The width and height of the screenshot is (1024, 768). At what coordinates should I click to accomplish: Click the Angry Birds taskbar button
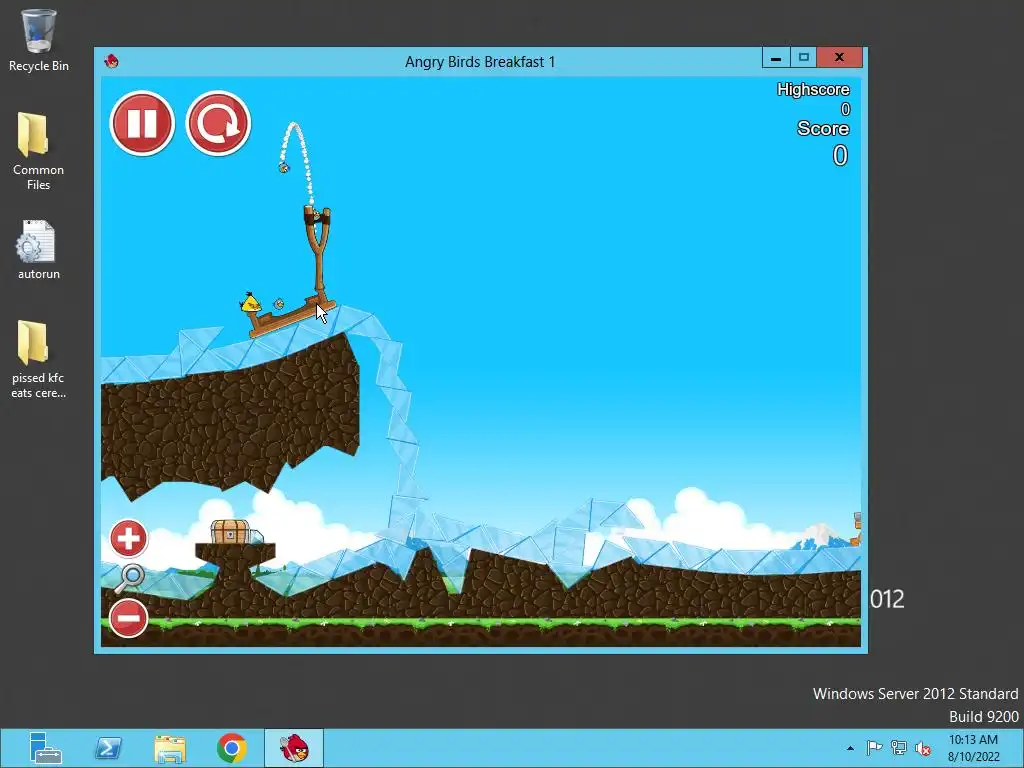(294, 748)
